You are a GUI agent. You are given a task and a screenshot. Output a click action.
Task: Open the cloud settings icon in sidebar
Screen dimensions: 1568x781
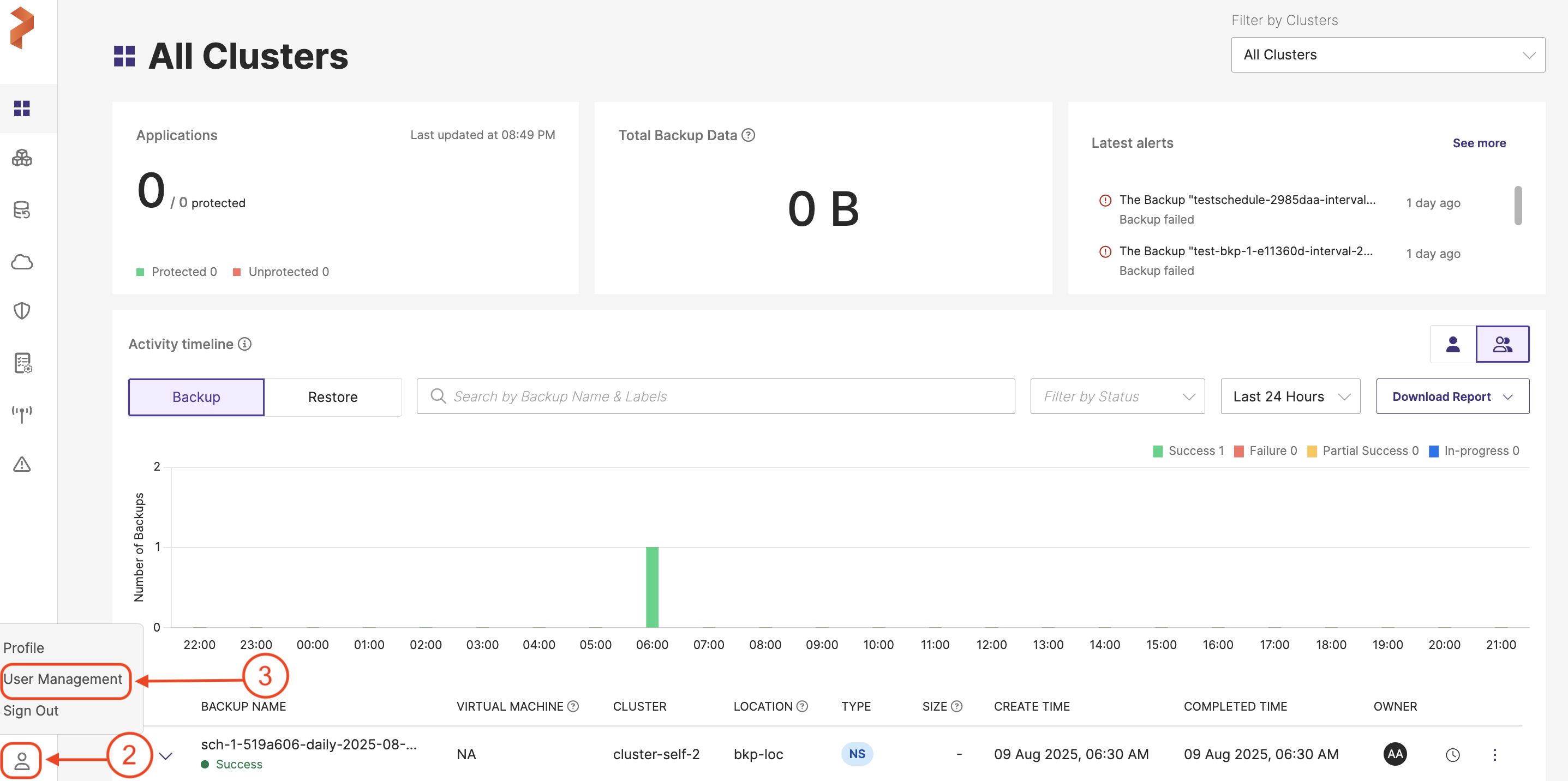(x=22, y=262)
